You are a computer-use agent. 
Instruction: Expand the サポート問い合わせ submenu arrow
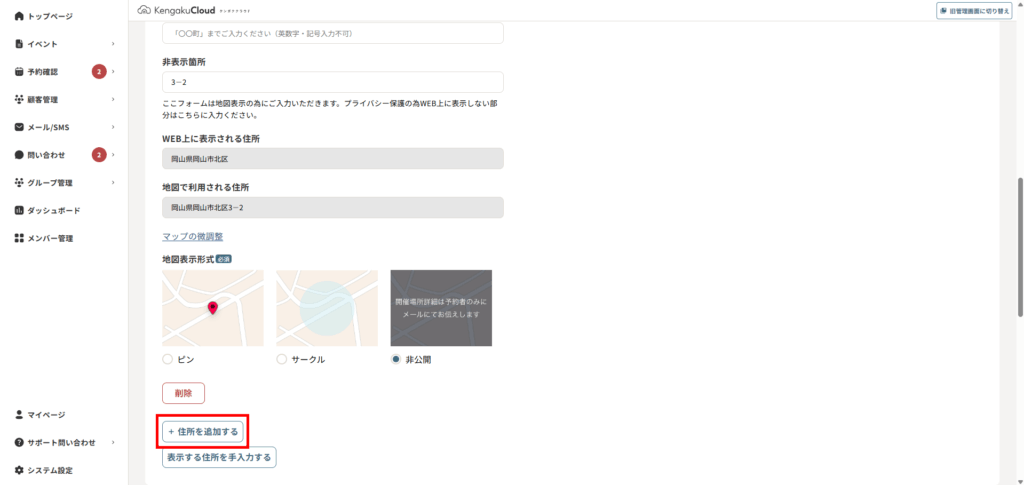point(113,442)
